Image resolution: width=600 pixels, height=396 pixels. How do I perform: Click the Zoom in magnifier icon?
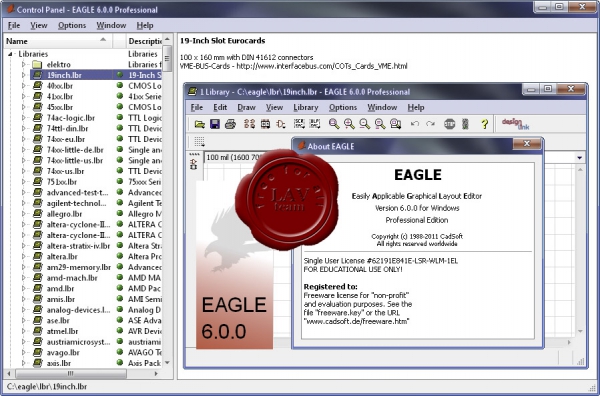click(349, 124)
